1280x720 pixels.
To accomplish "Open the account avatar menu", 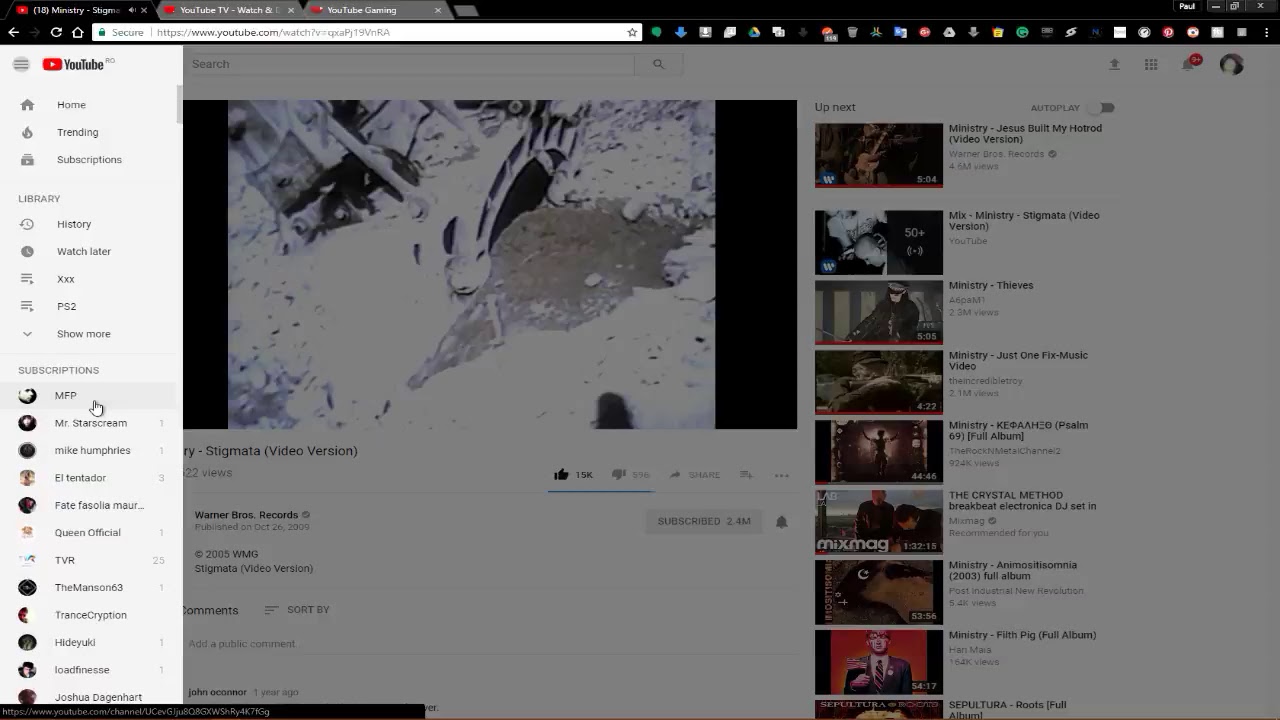I will point(1231,64).
